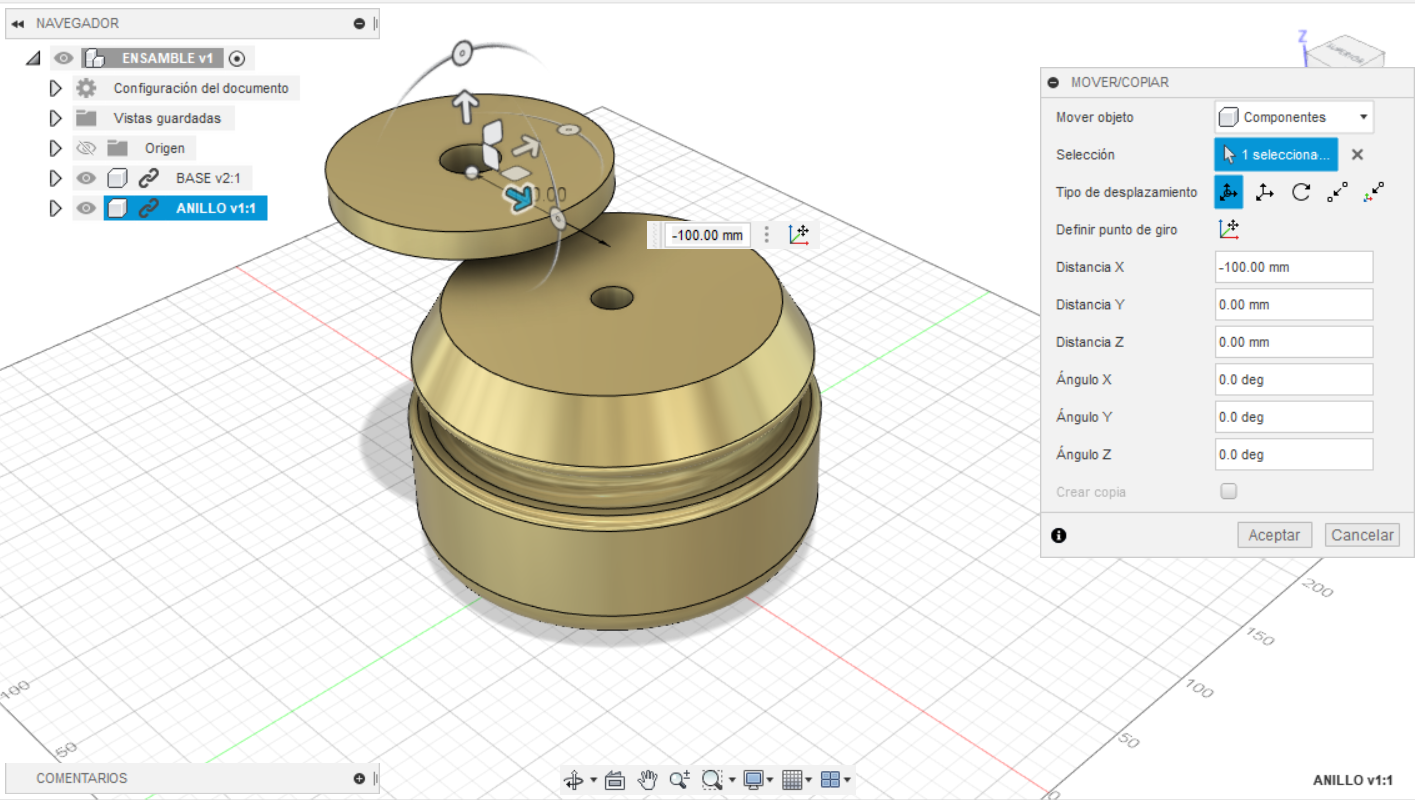Select the Pan hand tool
1415x800 pixels.
pyautogui.click(x=648, y=780)
